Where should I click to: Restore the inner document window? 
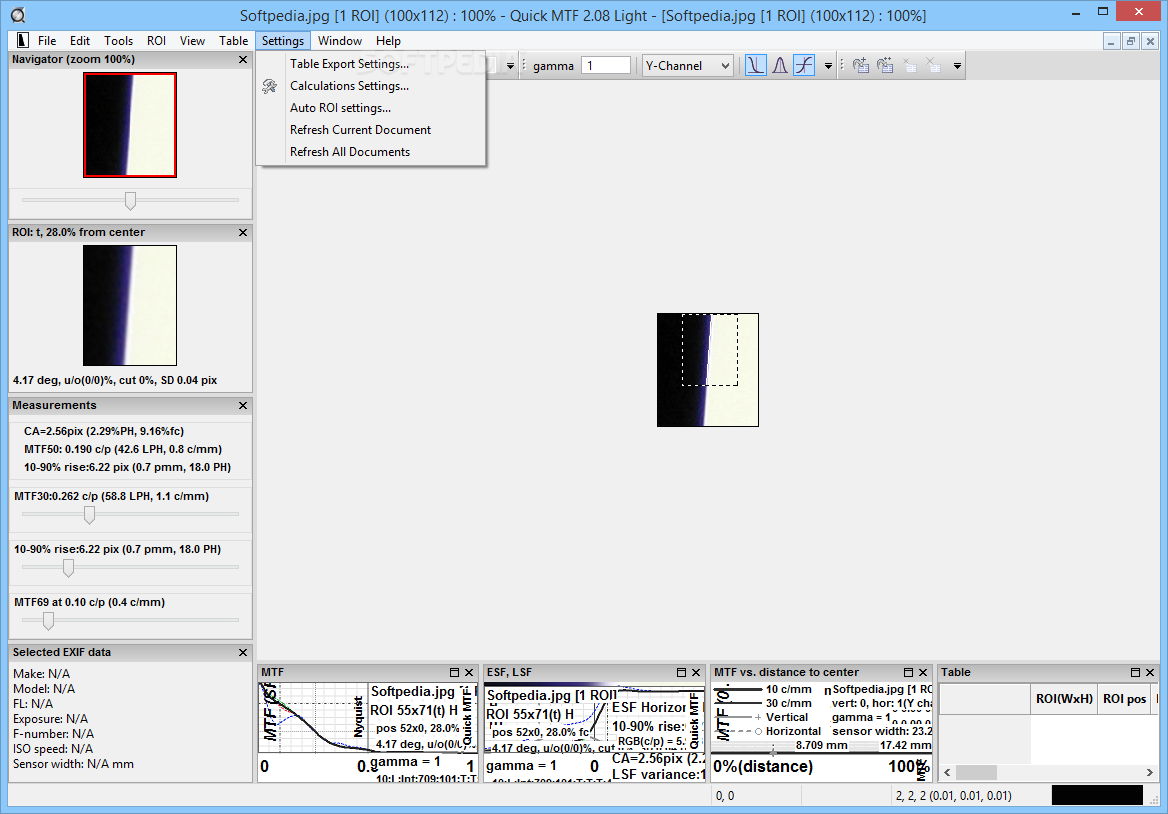click(x=1131, y=42)
